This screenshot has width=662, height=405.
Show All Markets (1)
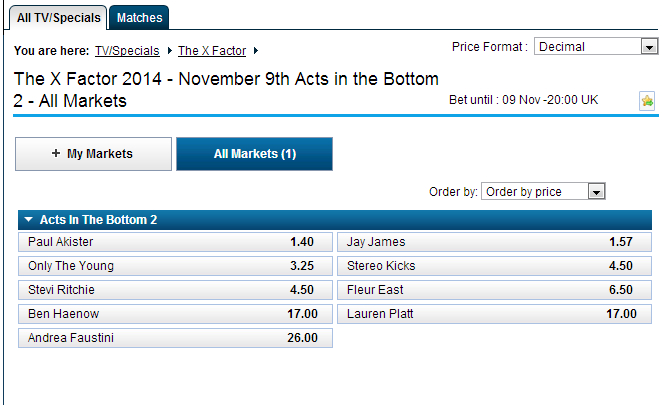click(254, 154)
